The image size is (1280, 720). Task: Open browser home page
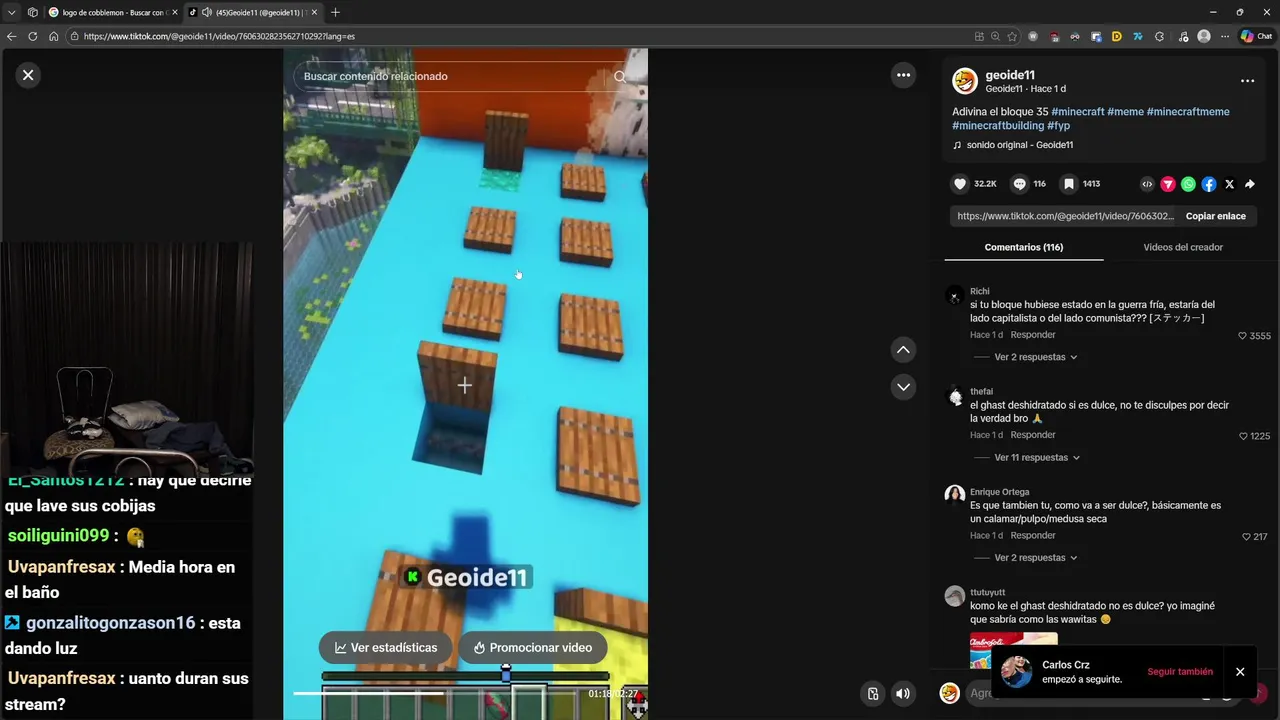click(53, 36)
